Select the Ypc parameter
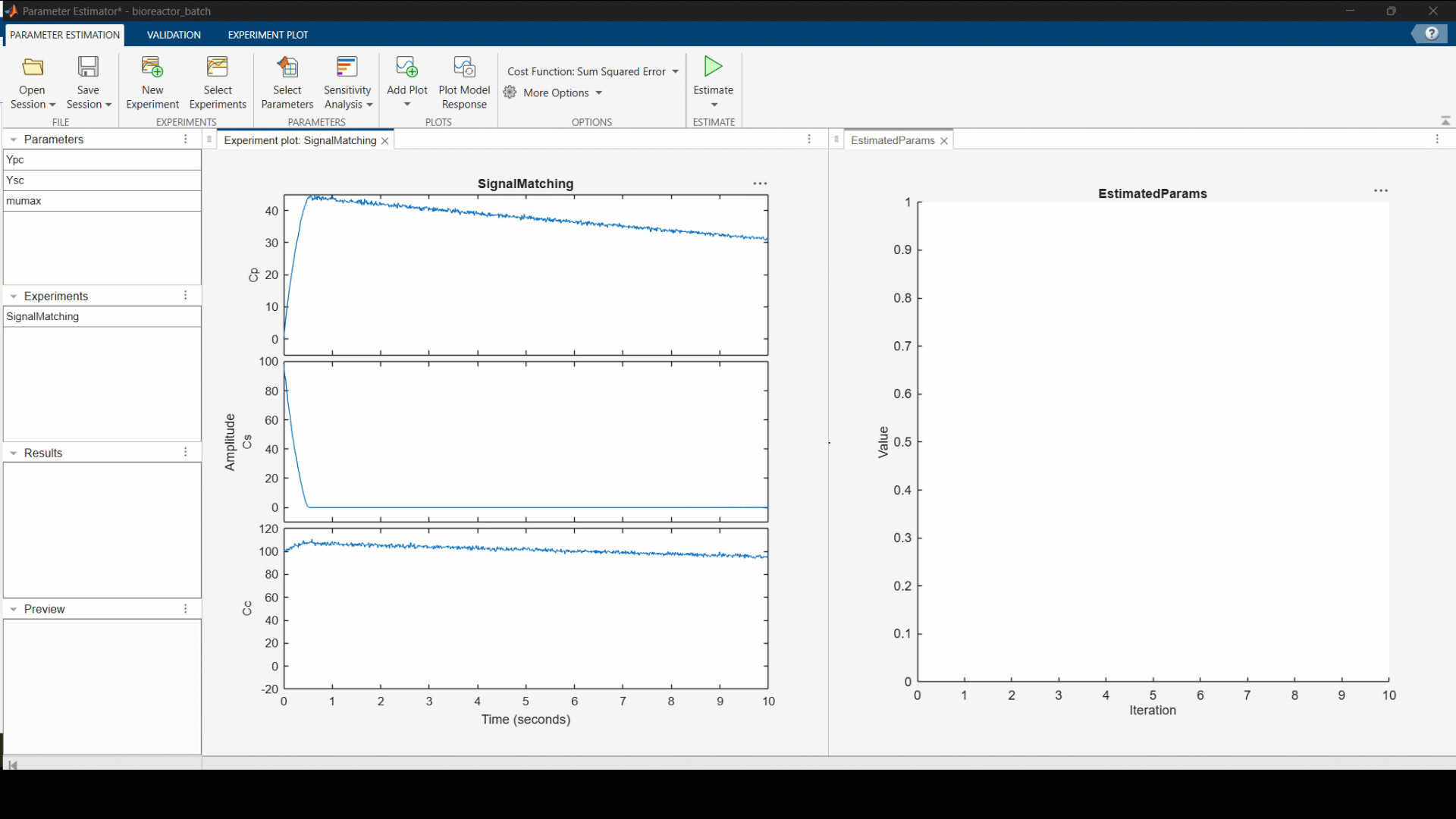1456x819 pixels. 102,159
